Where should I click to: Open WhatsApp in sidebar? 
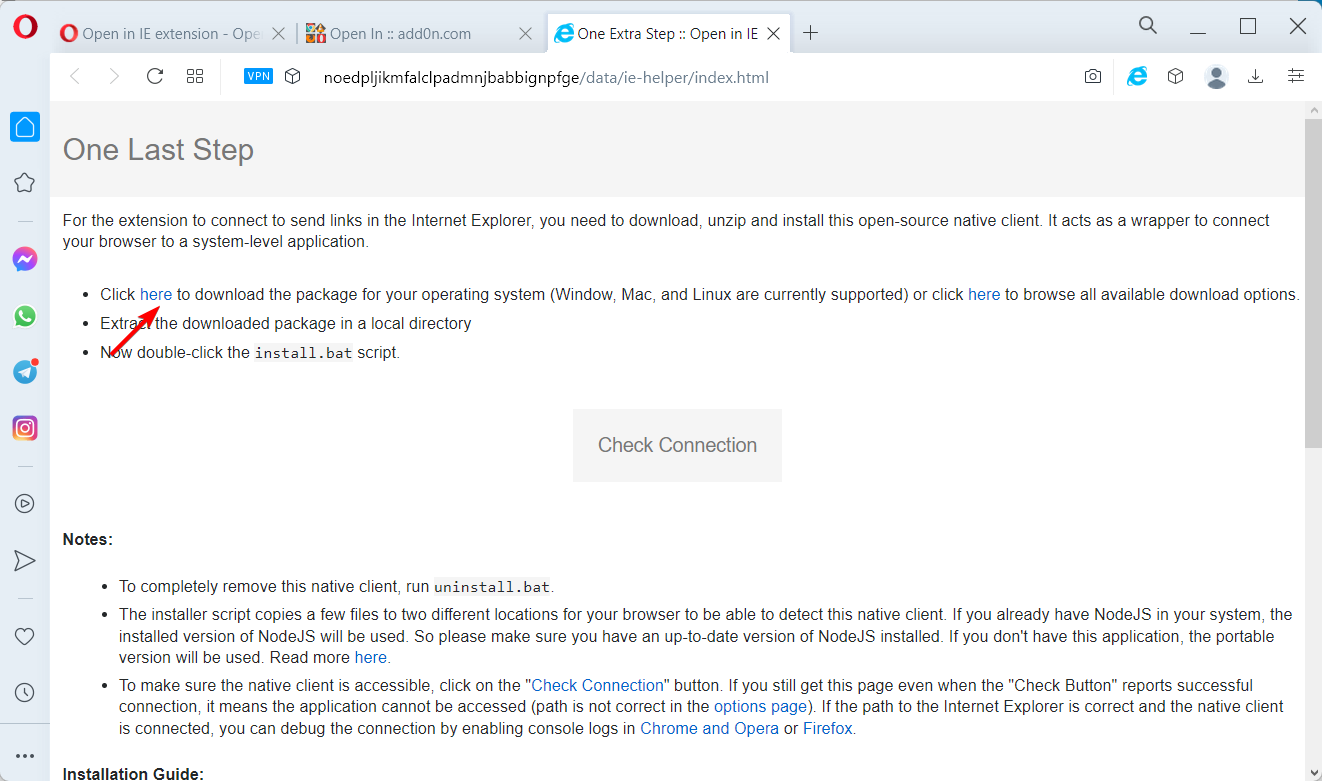coord(25,316)
